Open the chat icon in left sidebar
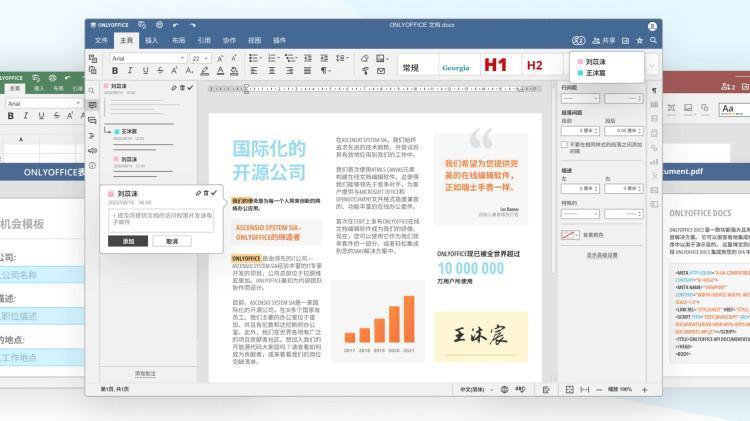Viewport: 750px width, 421px height. pos(92,121)
